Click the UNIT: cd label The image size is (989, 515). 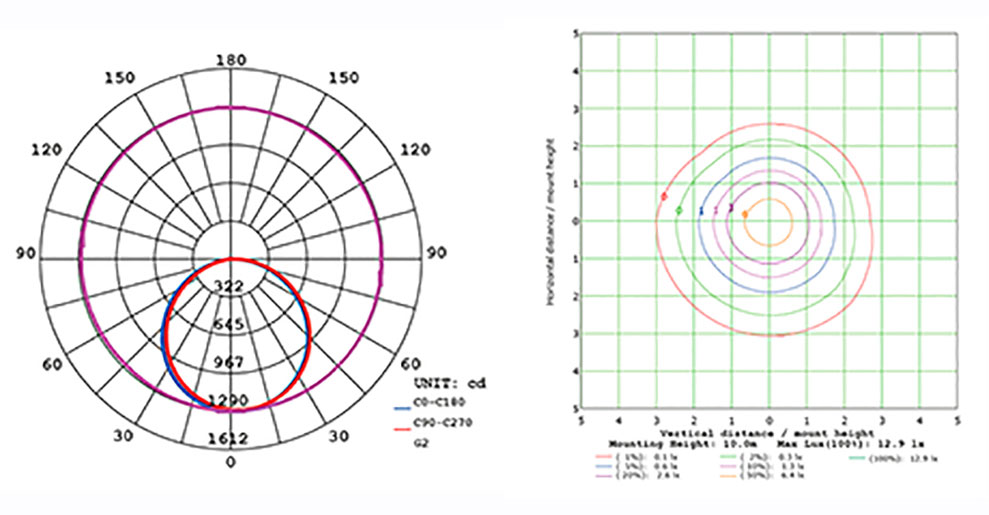point(451,383)
